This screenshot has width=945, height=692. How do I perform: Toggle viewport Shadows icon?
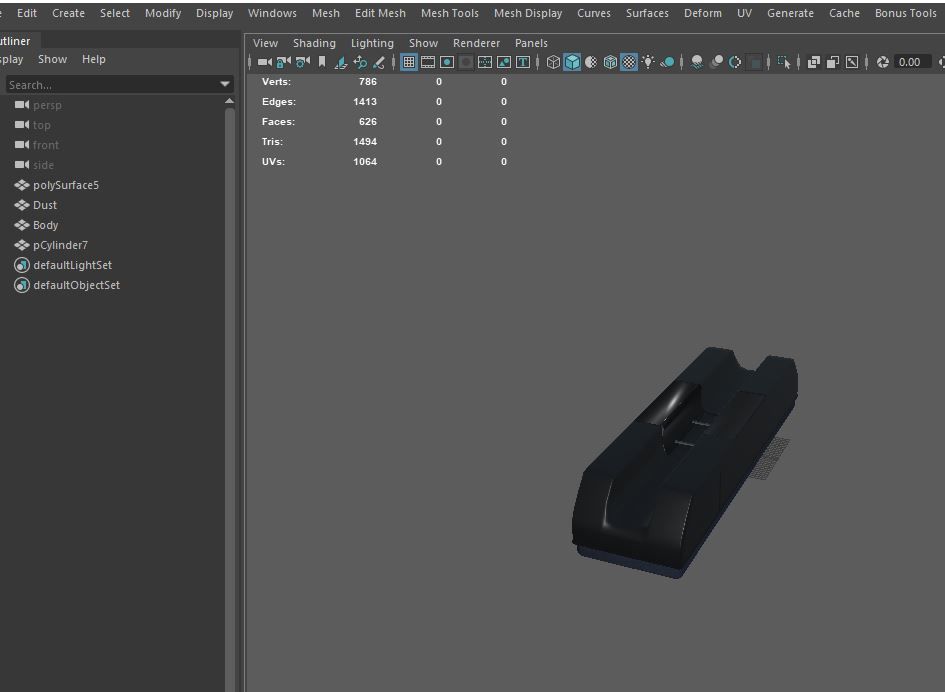[x=667, y=61]
